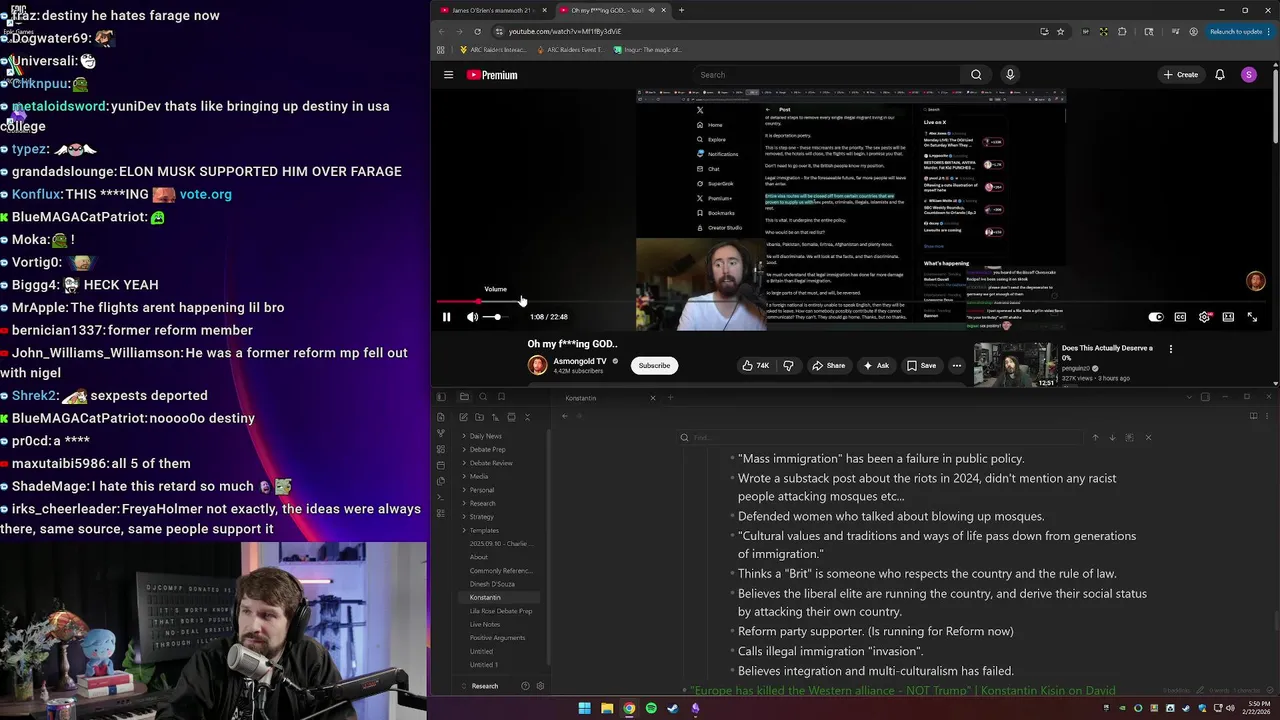Image resolution: width=1280 pixels, height=720 pixels.
Task: Open YouTube hamburger guide menu
Action: [448, 75]
